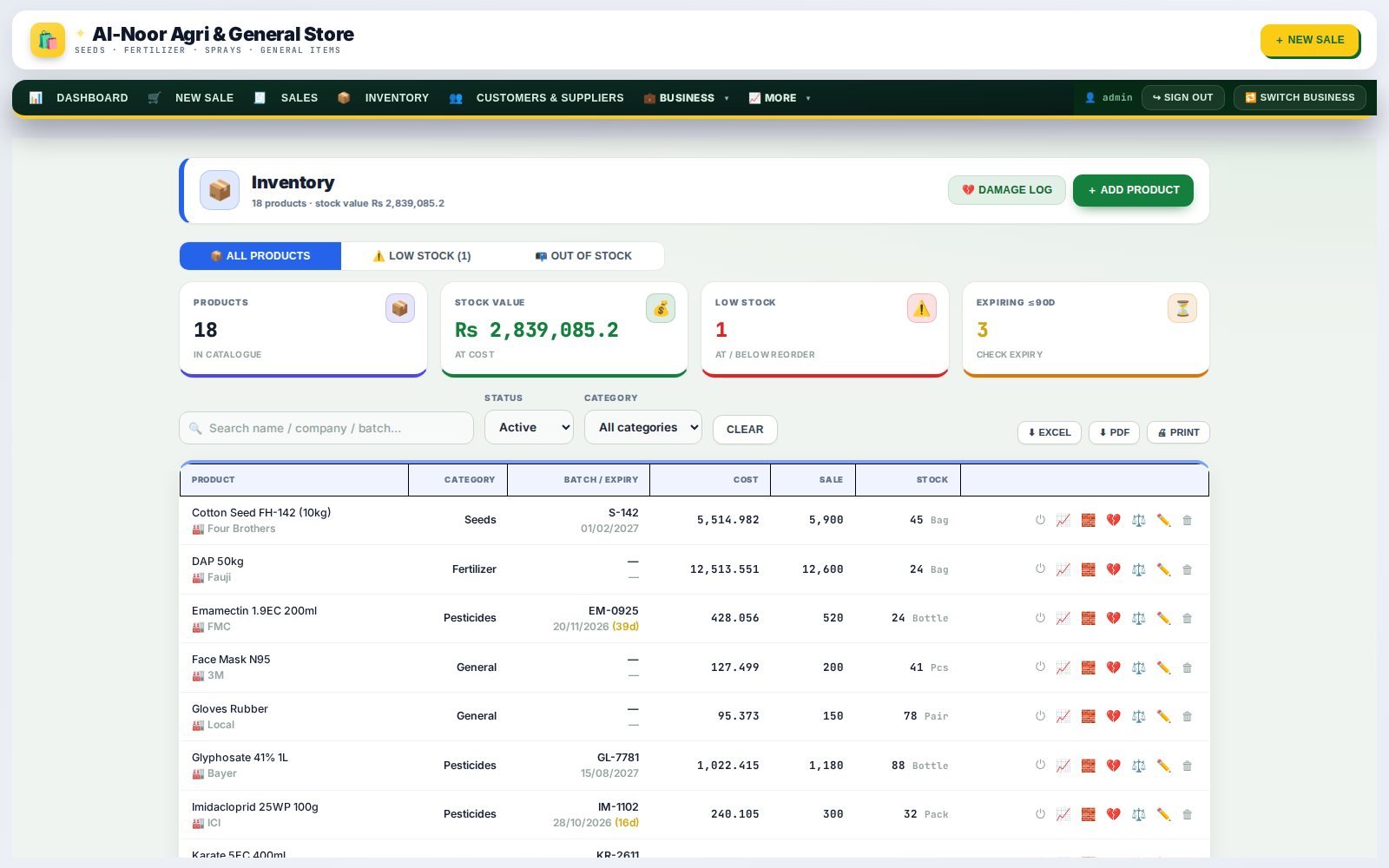Click Clear filters button
The image size is (1389, 868).
pyautogui.click(x=745, y=430)
